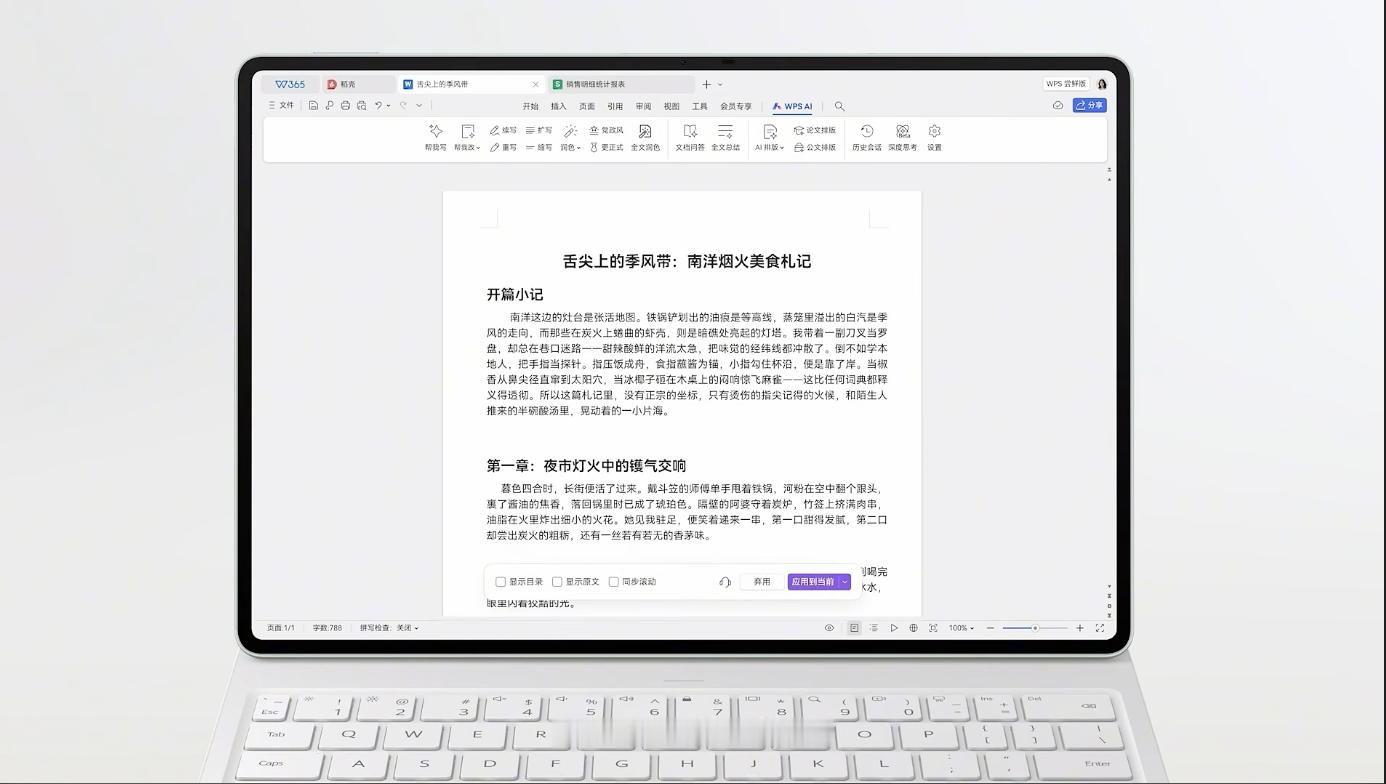Toggle outline view button
Viewport: 1386px width, 784px height.
pos(874,628)
